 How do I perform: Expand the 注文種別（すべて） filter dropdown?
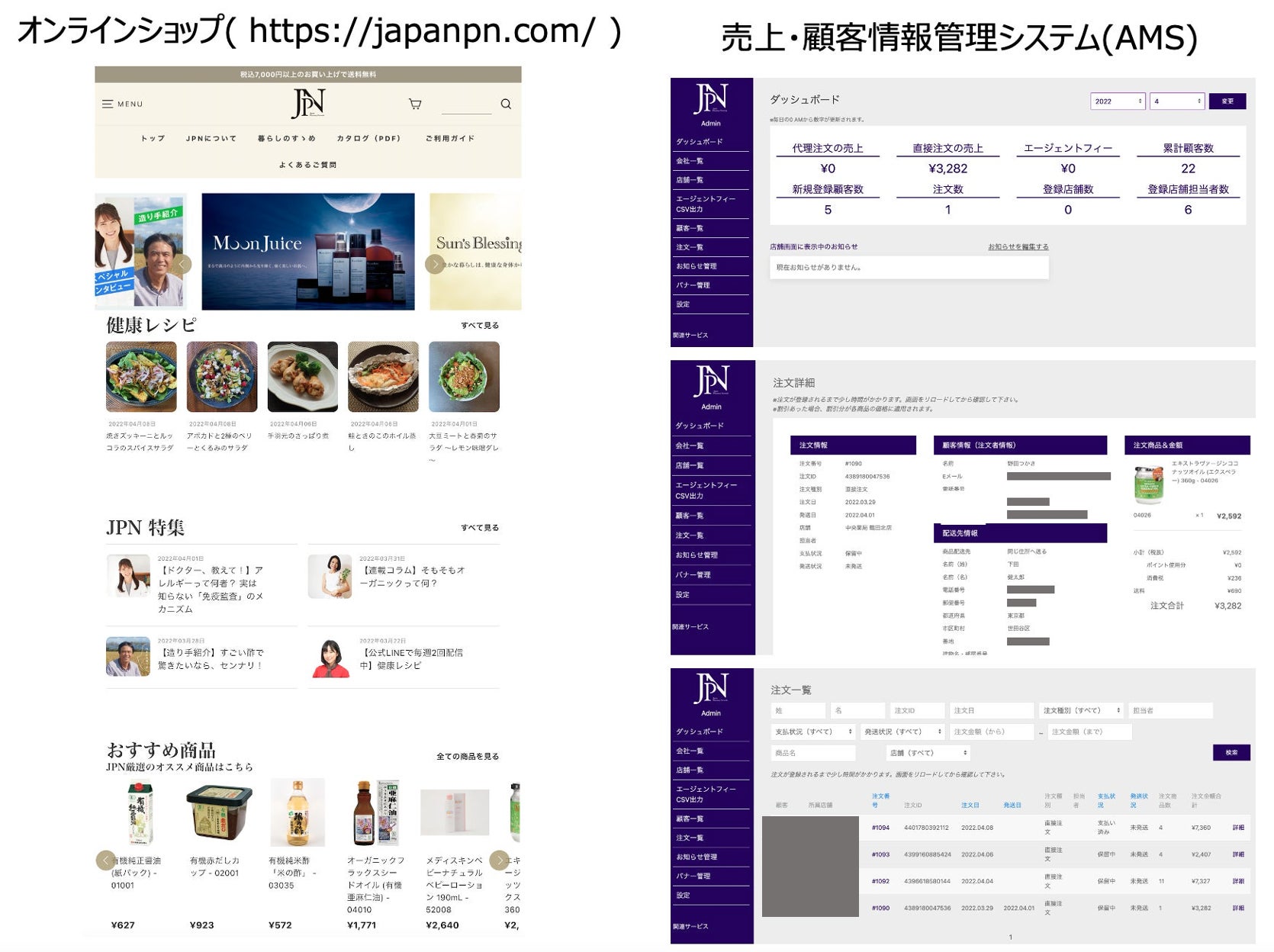tap(1082, 710)
